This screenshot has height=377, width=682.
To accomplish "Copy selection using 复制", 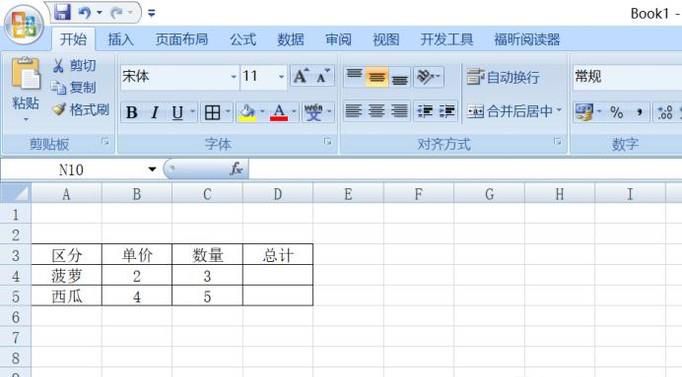I will pyautogui.click(x=74, y=87).
